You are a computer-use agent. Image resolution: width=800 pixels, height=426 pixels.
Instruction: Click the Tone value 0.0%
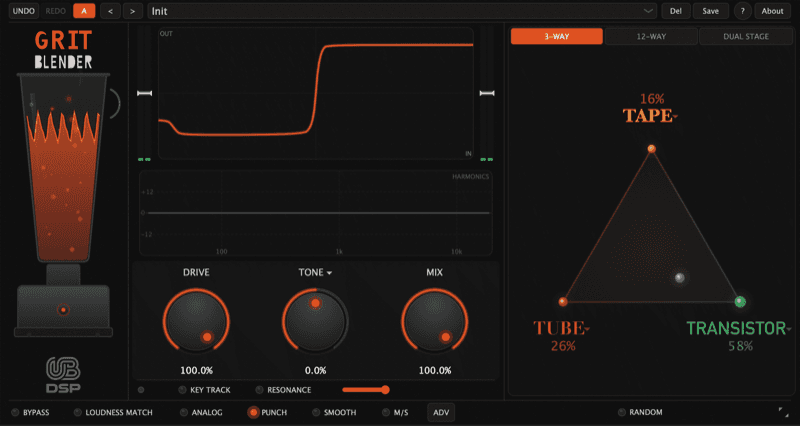tap(315, 370)
